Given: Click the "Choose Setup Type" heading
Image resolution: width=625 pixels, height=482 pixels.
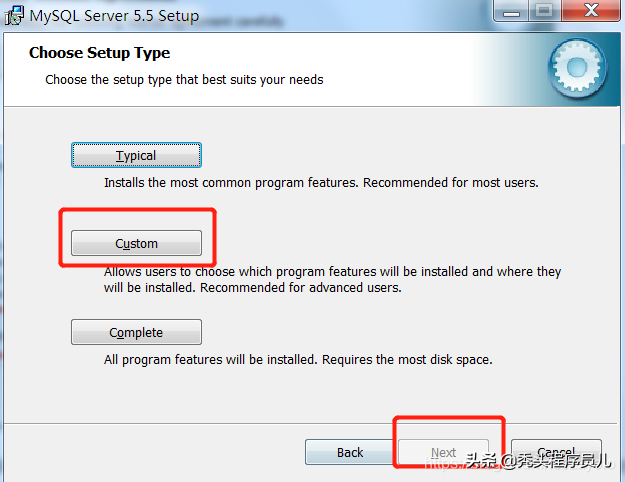Looking at the screenshot, I should (x=99, y=53).
